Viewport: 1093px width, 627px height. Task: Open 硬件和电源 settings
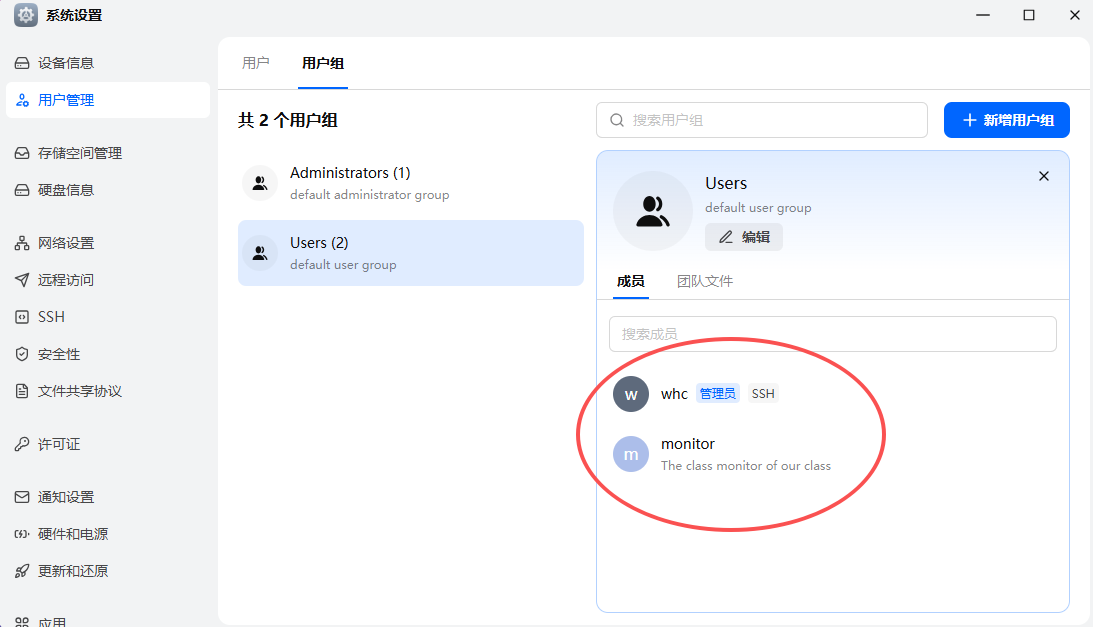[x=107, y=534]
